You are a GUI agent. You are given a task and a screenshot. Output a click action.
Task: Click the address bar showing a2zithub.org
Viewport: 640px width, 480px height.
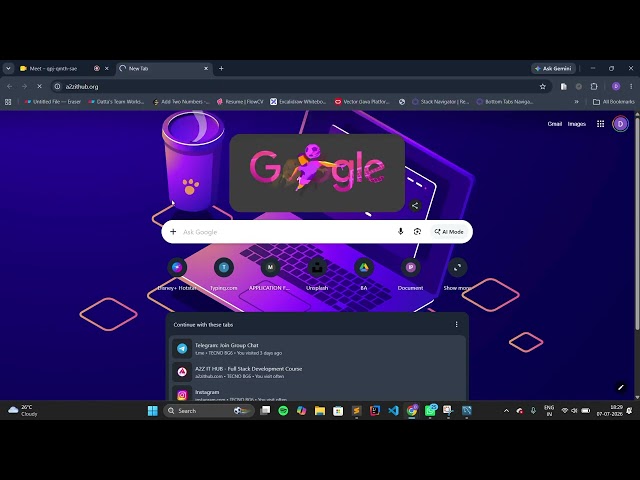coord(301,87)
